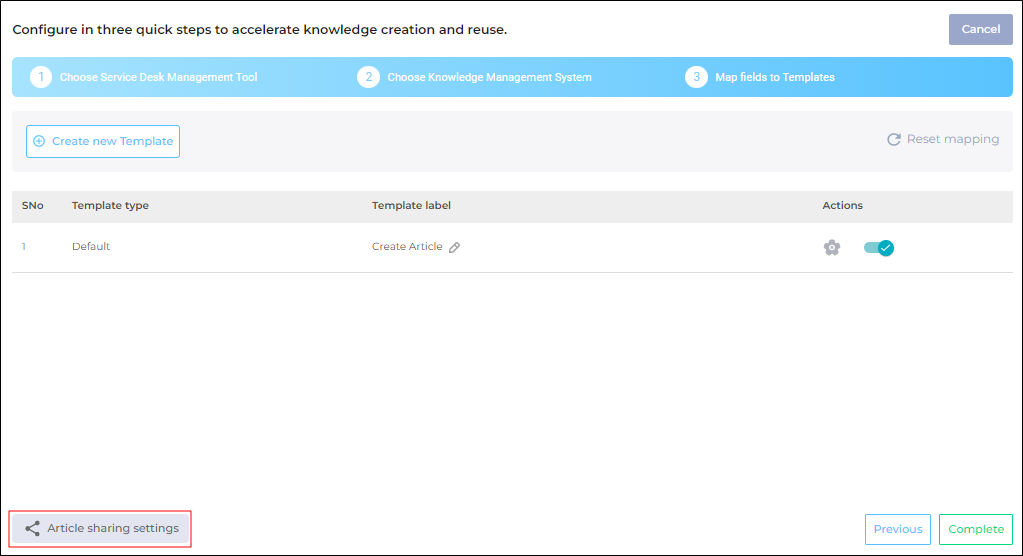Go to step 2 Choose Knowledge Management System
This screenshot has width=1023, height=556.
coord(474,77)
